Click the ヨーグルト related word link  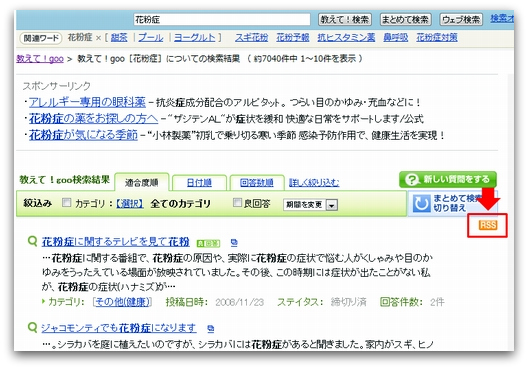click(195, 37)
